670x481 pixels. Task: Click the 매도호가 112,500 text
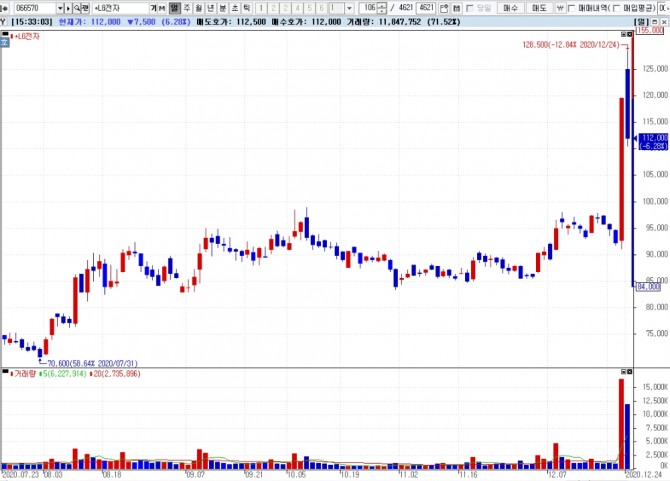(x=231, y=22)
